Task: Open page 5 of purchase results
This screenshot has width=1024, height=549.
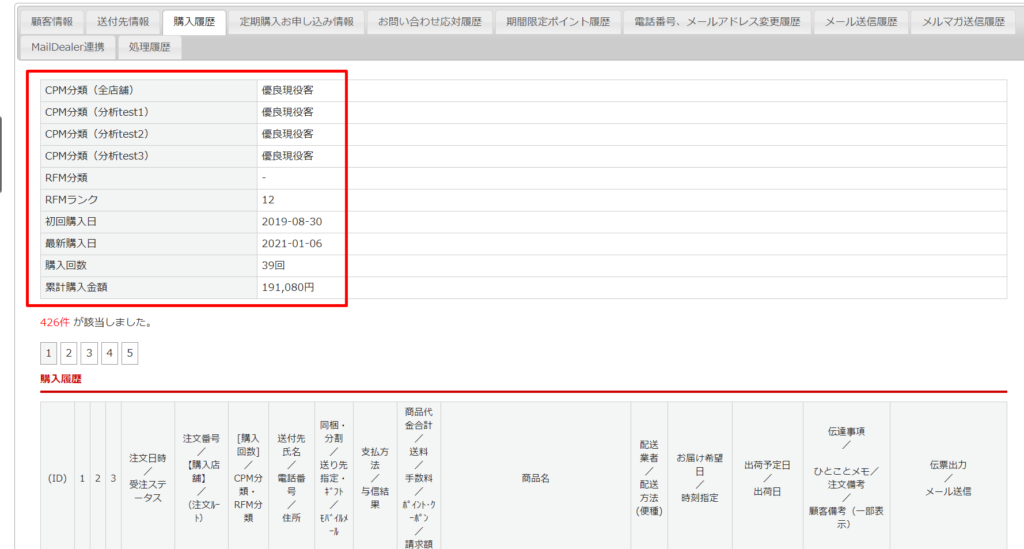Action: (129, 353)
